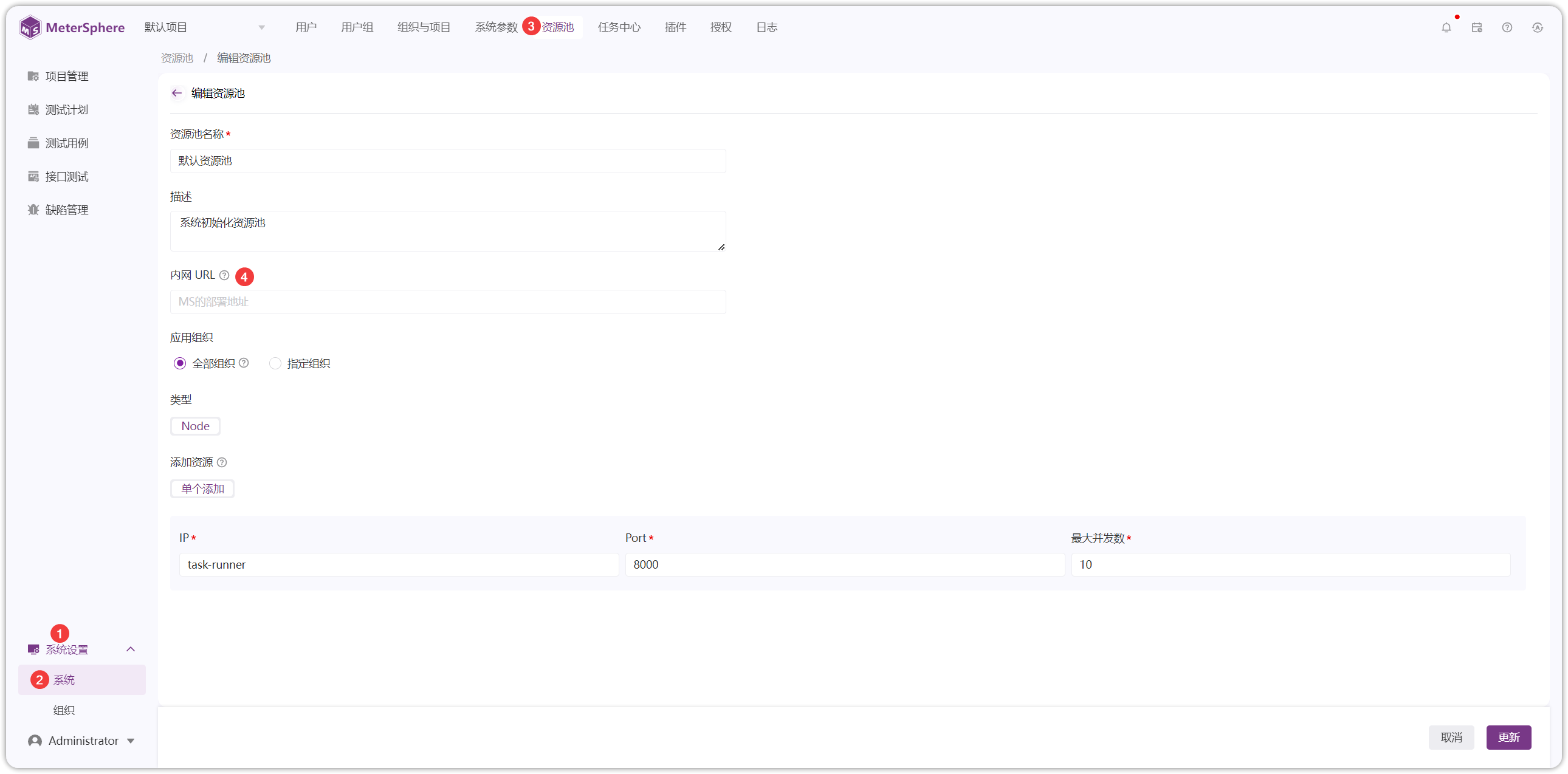Click the version info icon at top right
This screenshot has height=774, width=1568.
(1538, 27)
